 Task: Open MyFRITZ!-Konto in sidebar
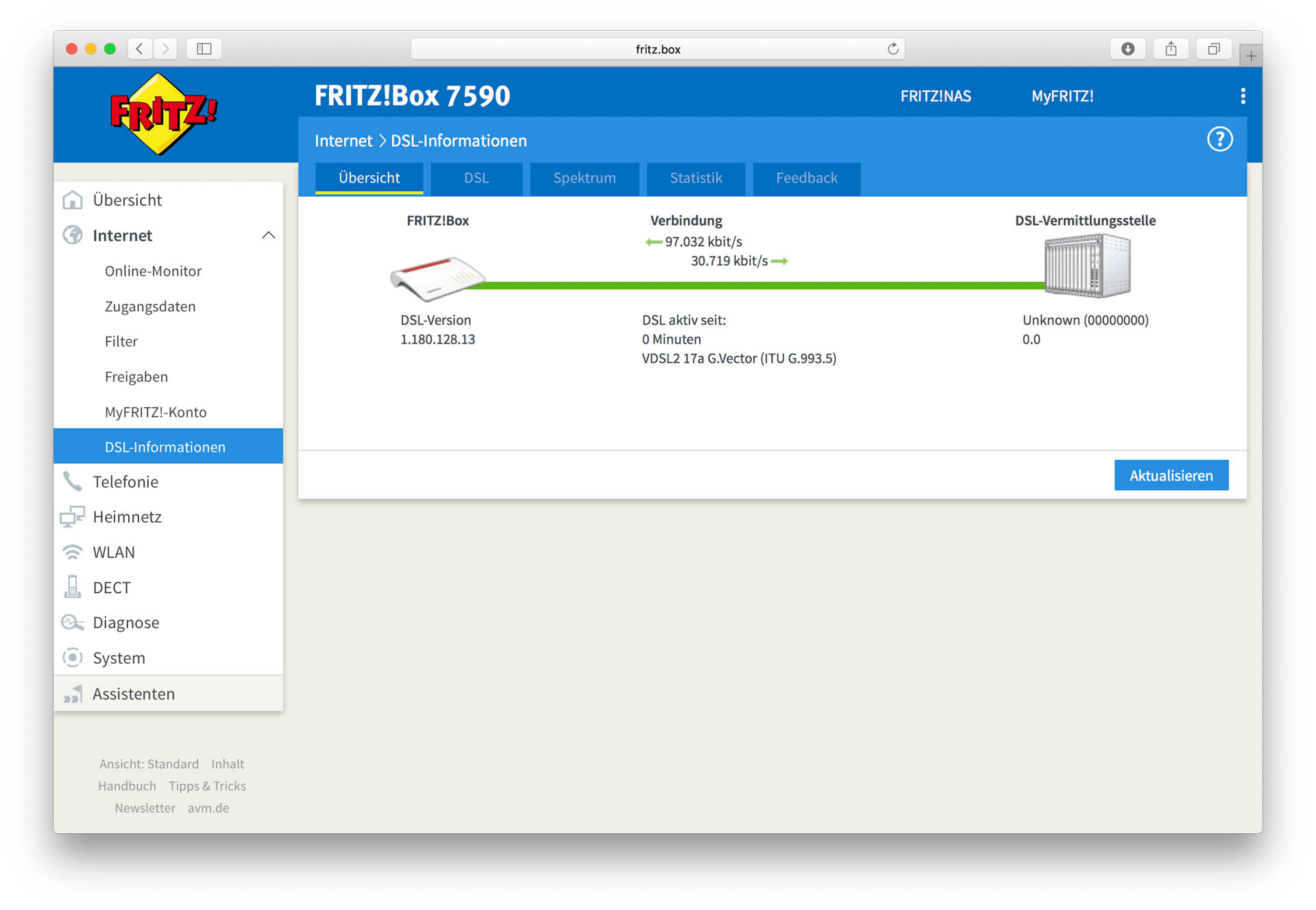(x=168, y=412)
